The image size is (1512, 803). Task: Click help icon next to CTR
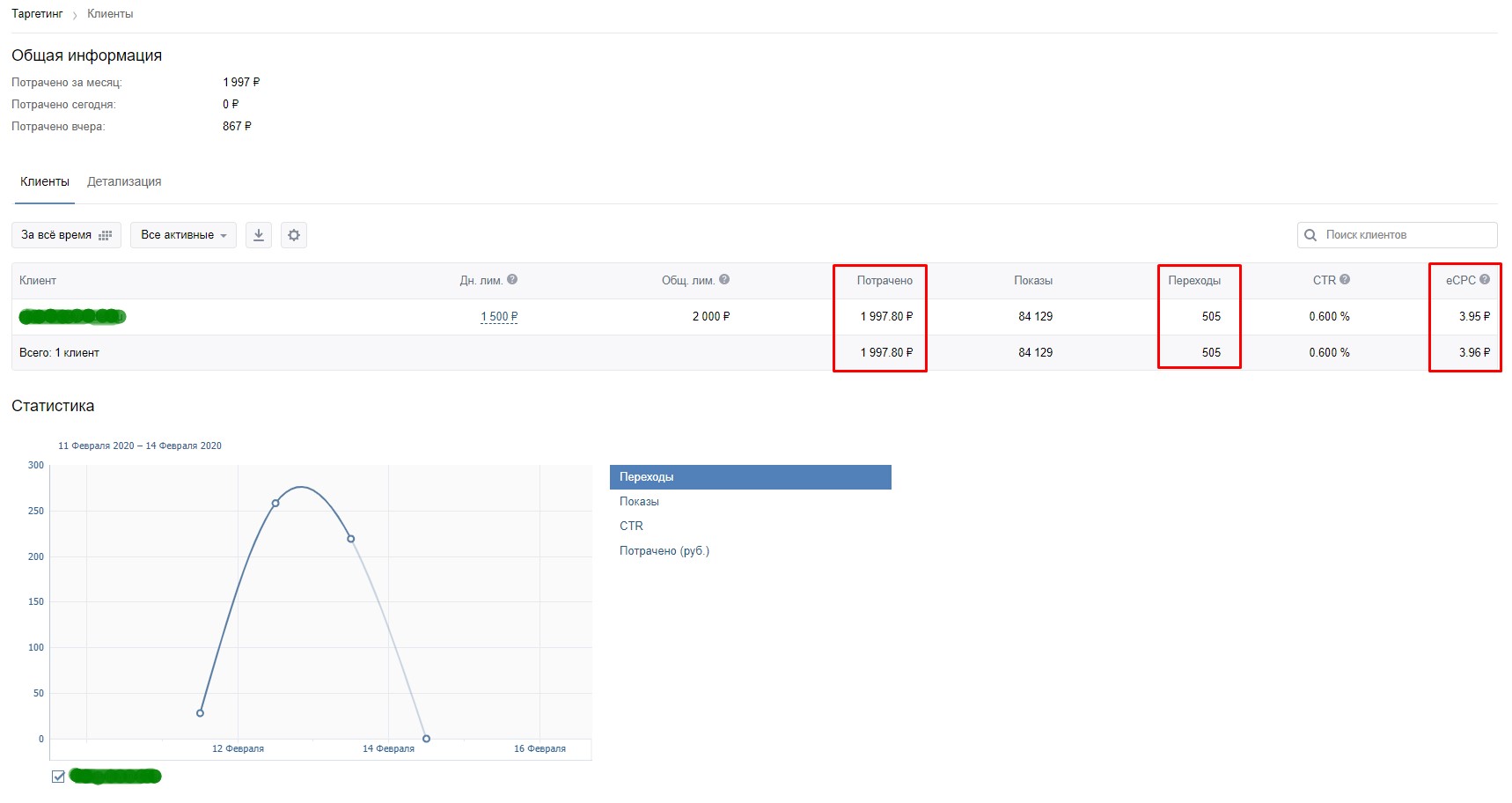1345,279
